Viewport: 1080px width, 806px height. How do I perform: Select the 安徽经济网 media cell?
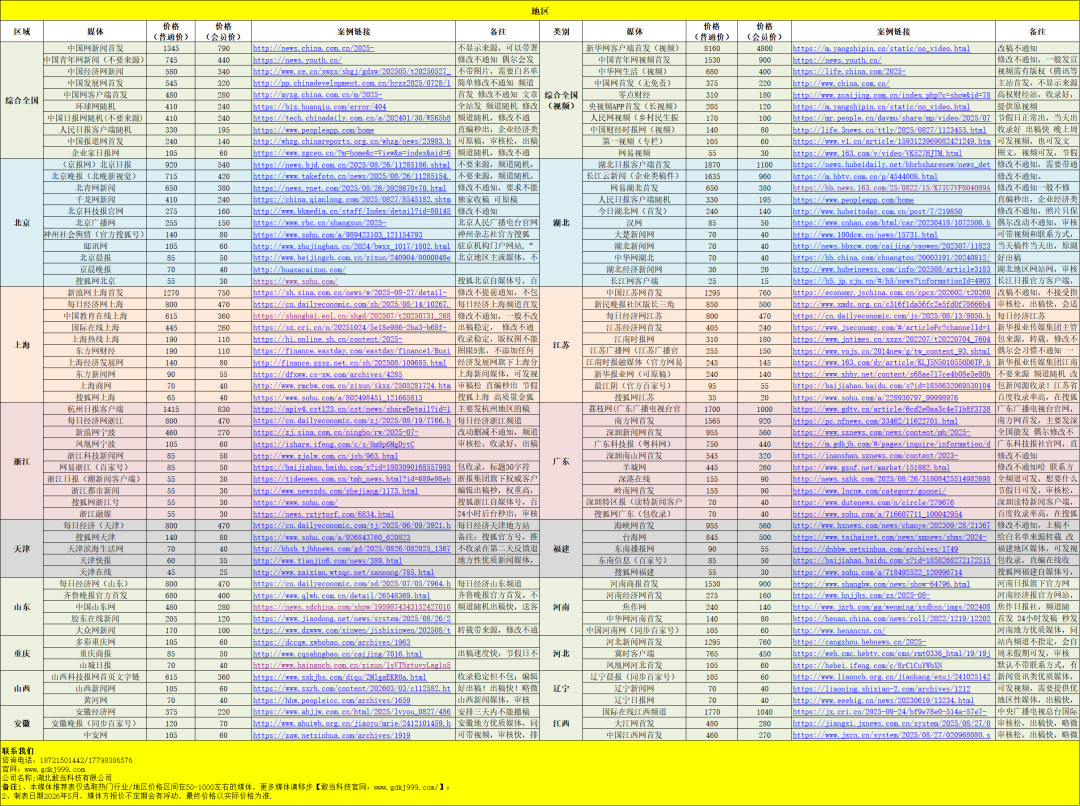click(x=96, y=712)
